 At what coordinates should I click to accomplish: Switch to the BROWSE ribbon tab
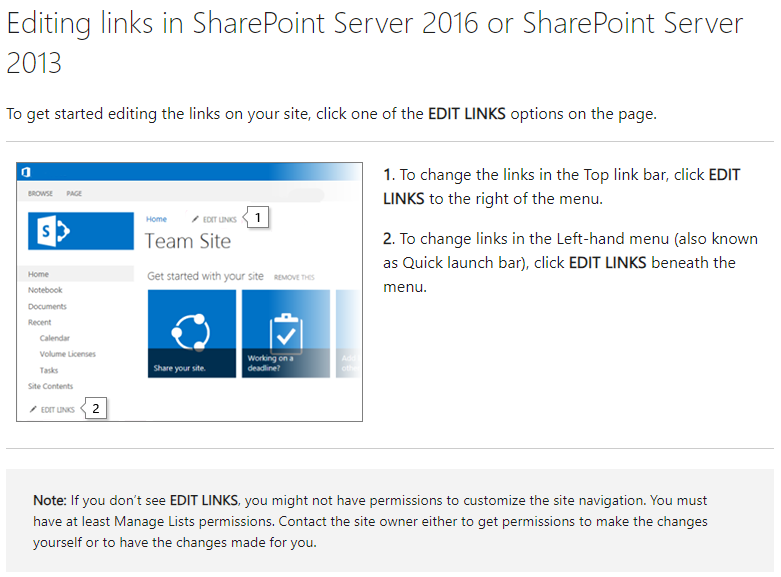[40, 193]
